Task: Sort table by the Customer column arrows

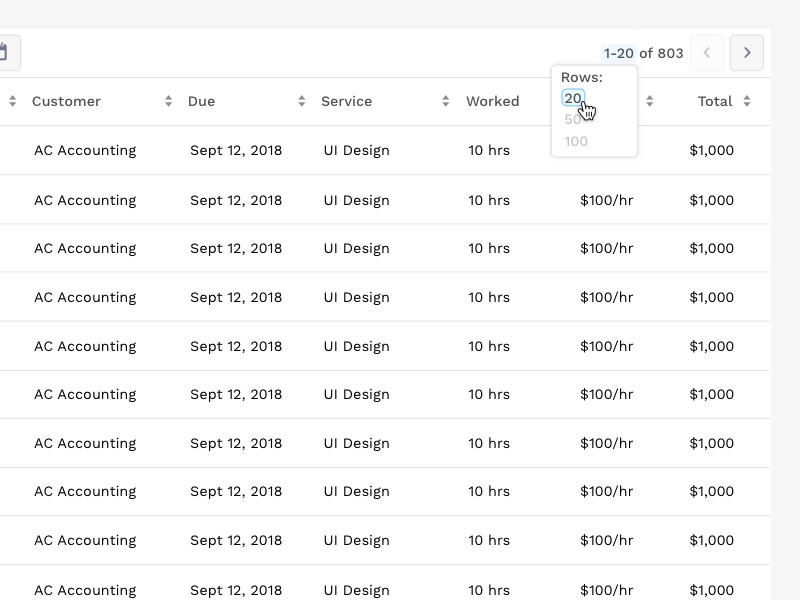Action: (x=168, y=101)
